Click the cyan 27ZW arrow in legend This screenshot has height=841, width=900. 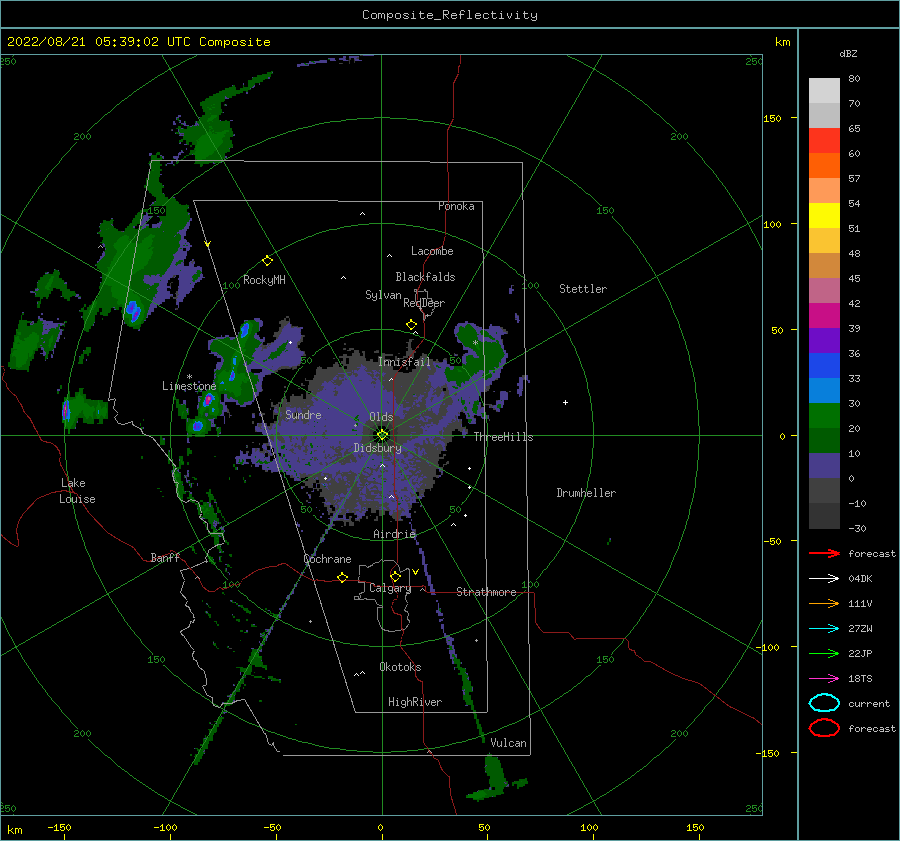tap(824, 629)
